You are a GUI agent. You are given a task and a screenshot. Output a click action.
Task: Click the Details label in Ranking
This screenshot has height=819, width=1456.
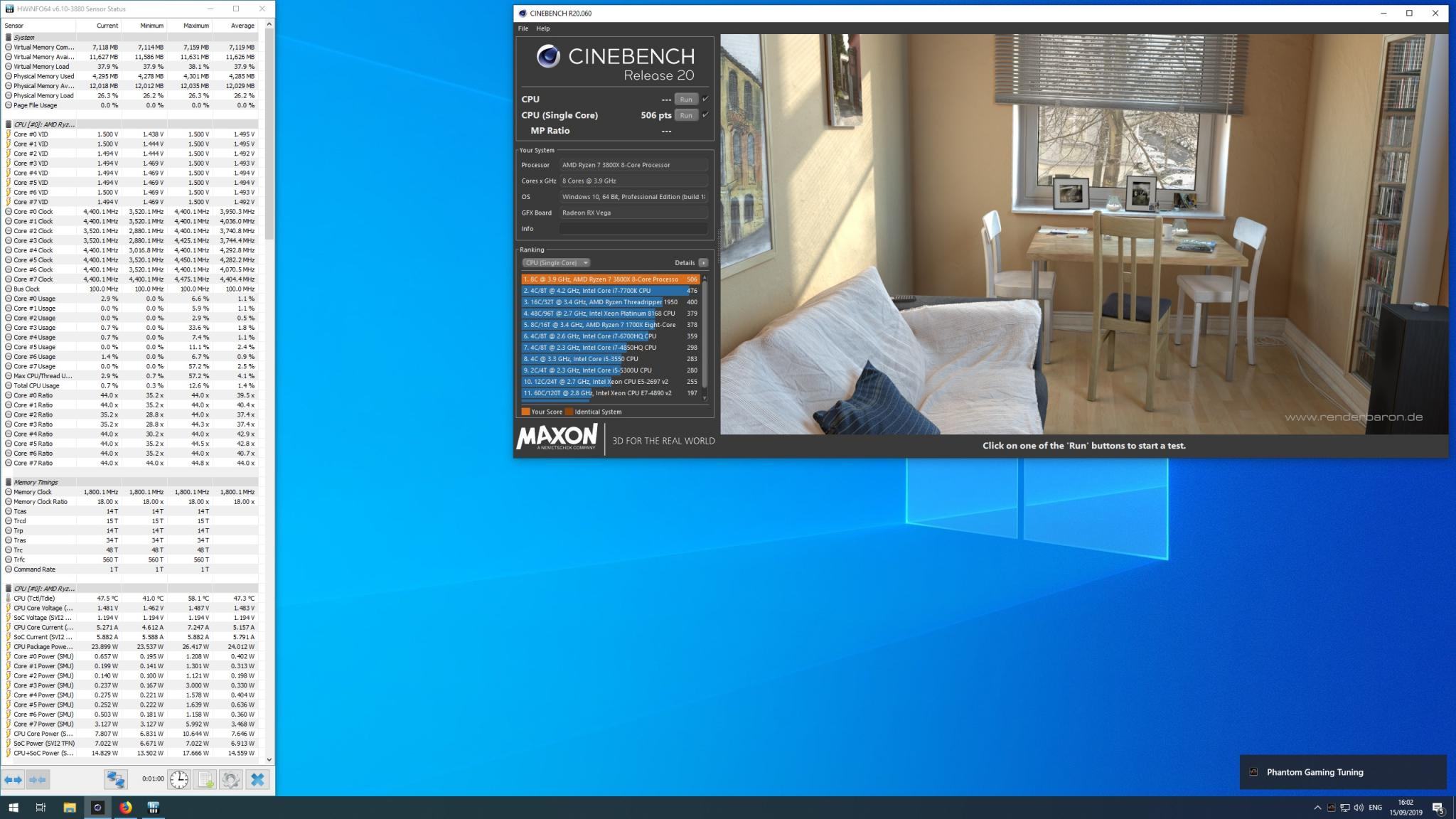(x=685, y=263)
